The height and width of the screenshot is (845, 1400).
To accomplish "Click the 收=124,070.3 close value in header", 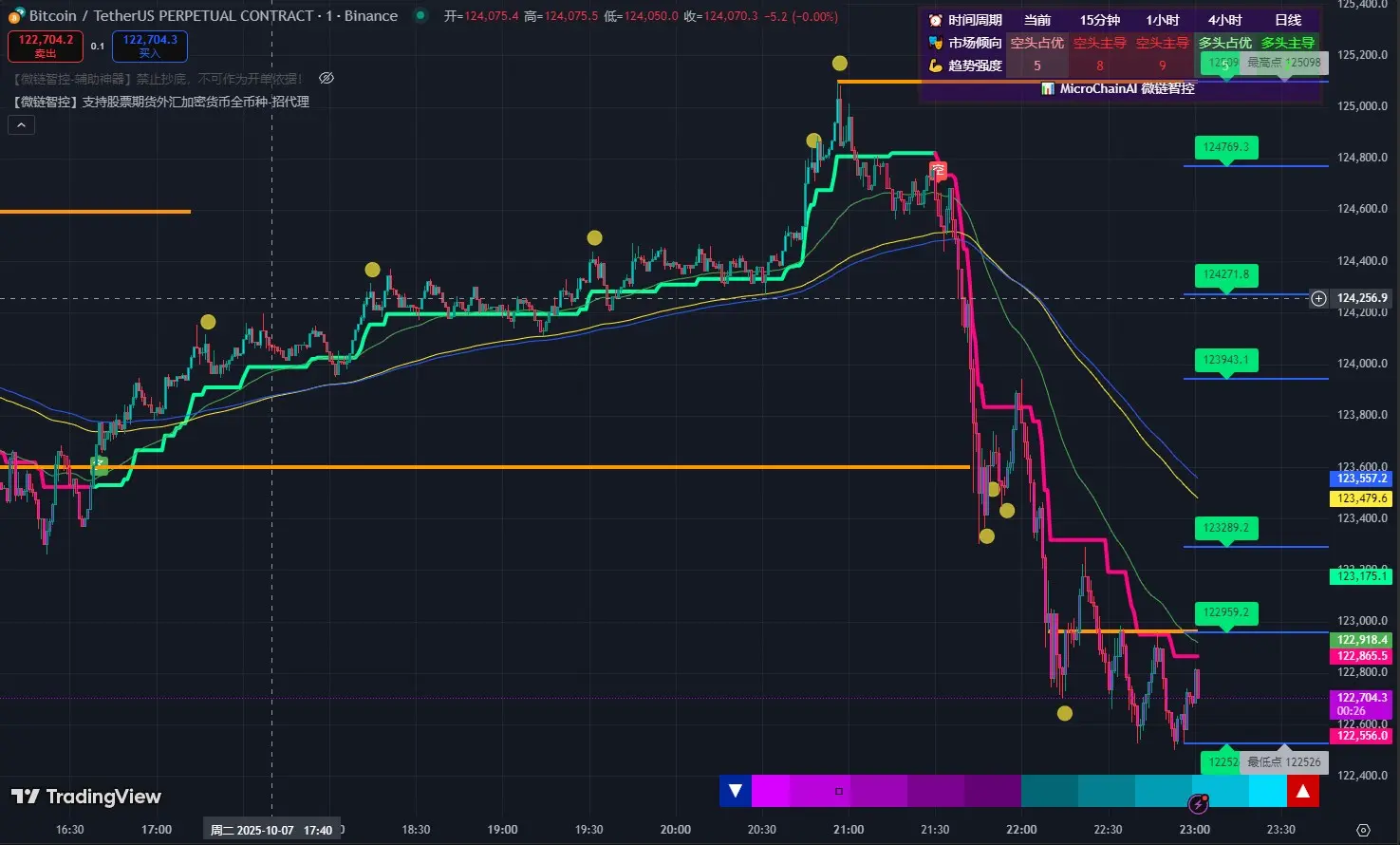I will click(x=721, y=16).
